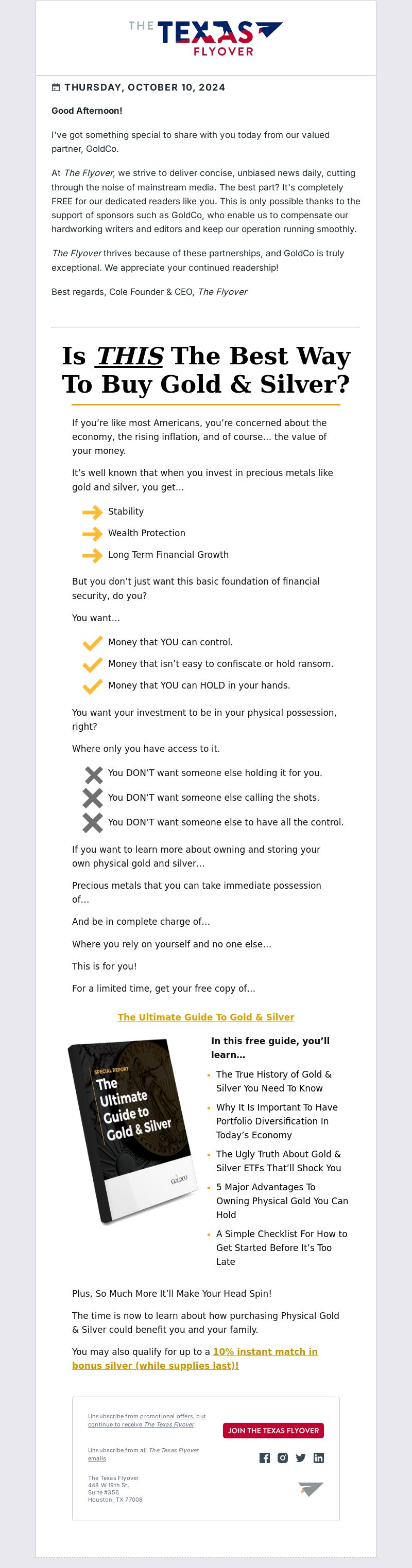Unsubscribe from all Texas Flyover emails
412x1568 pixels.
(143, 1454)
